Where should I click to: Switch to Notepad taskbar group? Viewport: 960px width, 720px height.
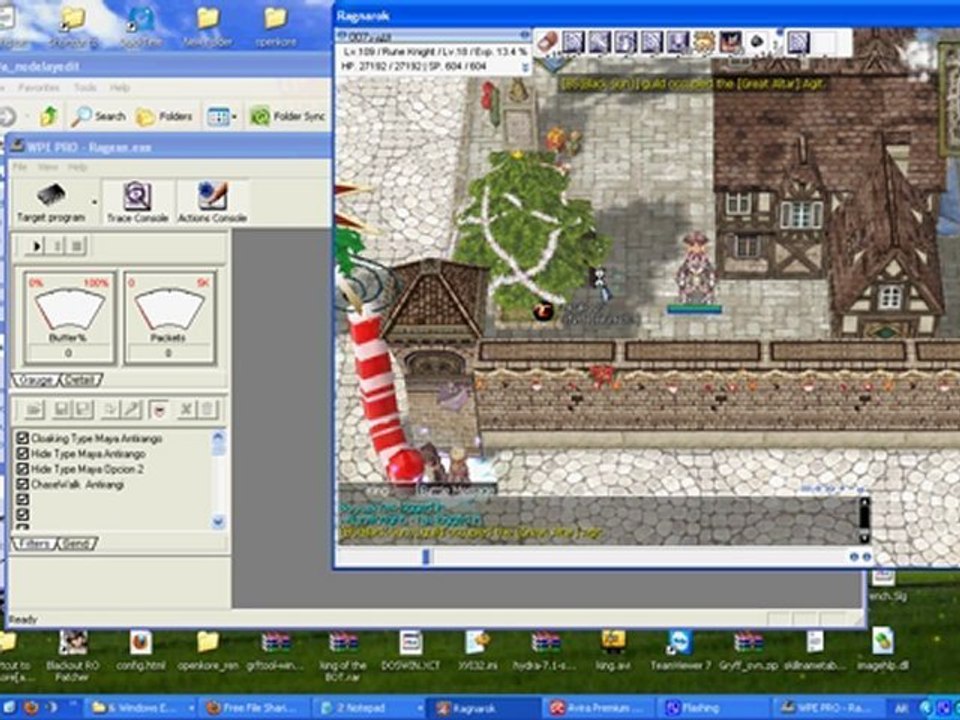(x=369, y=708)
